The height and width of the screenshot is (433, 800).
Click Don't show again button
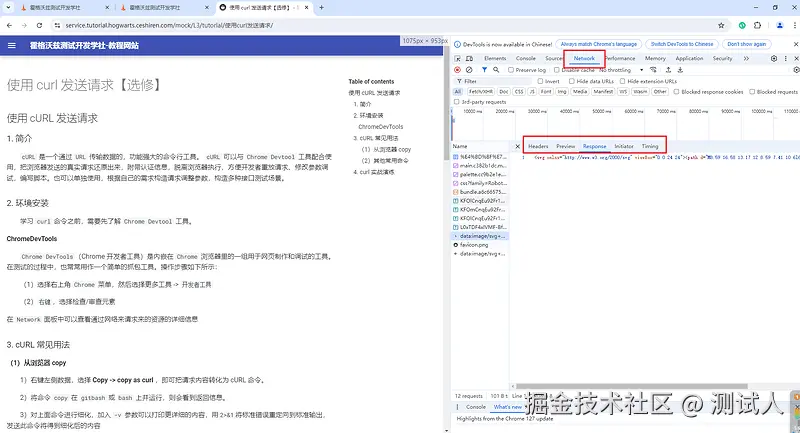point(746,44)
